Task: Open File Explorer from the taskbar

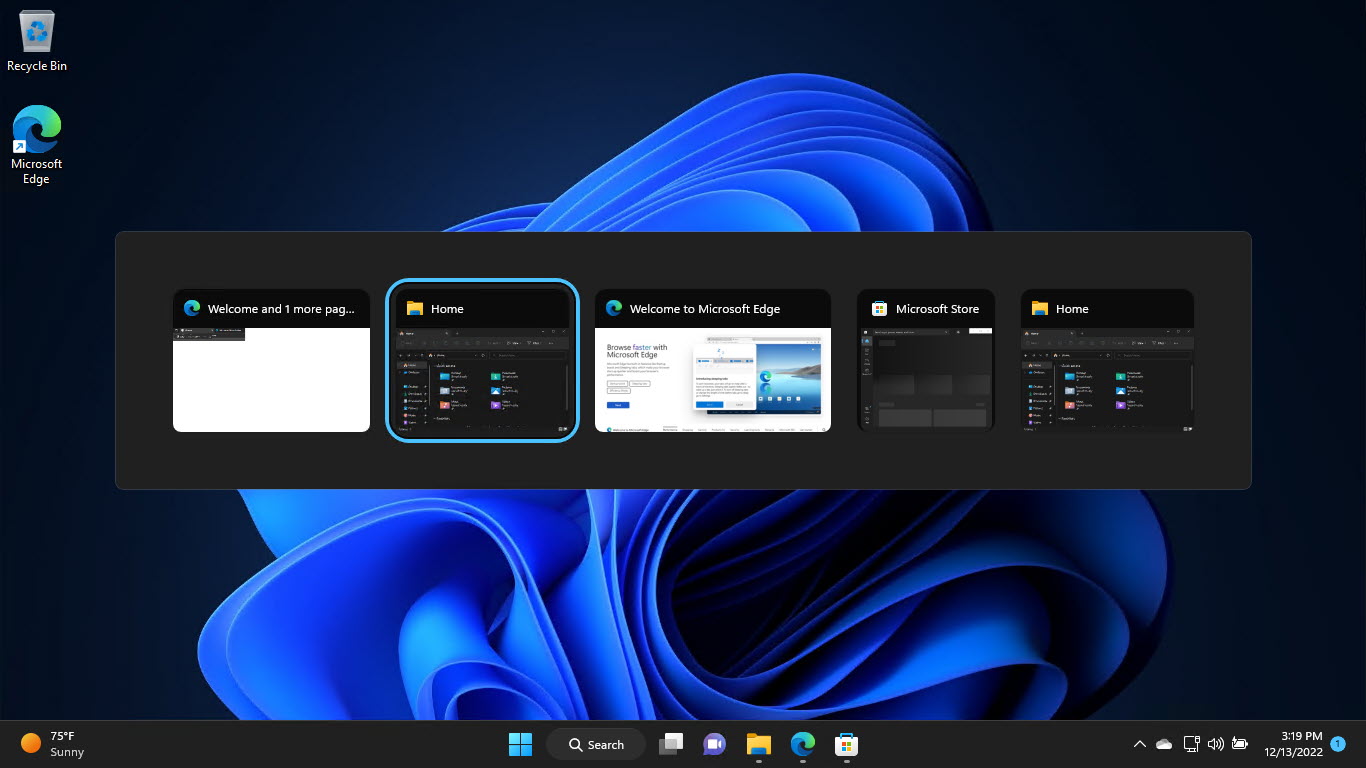Action: click(758, 744)
